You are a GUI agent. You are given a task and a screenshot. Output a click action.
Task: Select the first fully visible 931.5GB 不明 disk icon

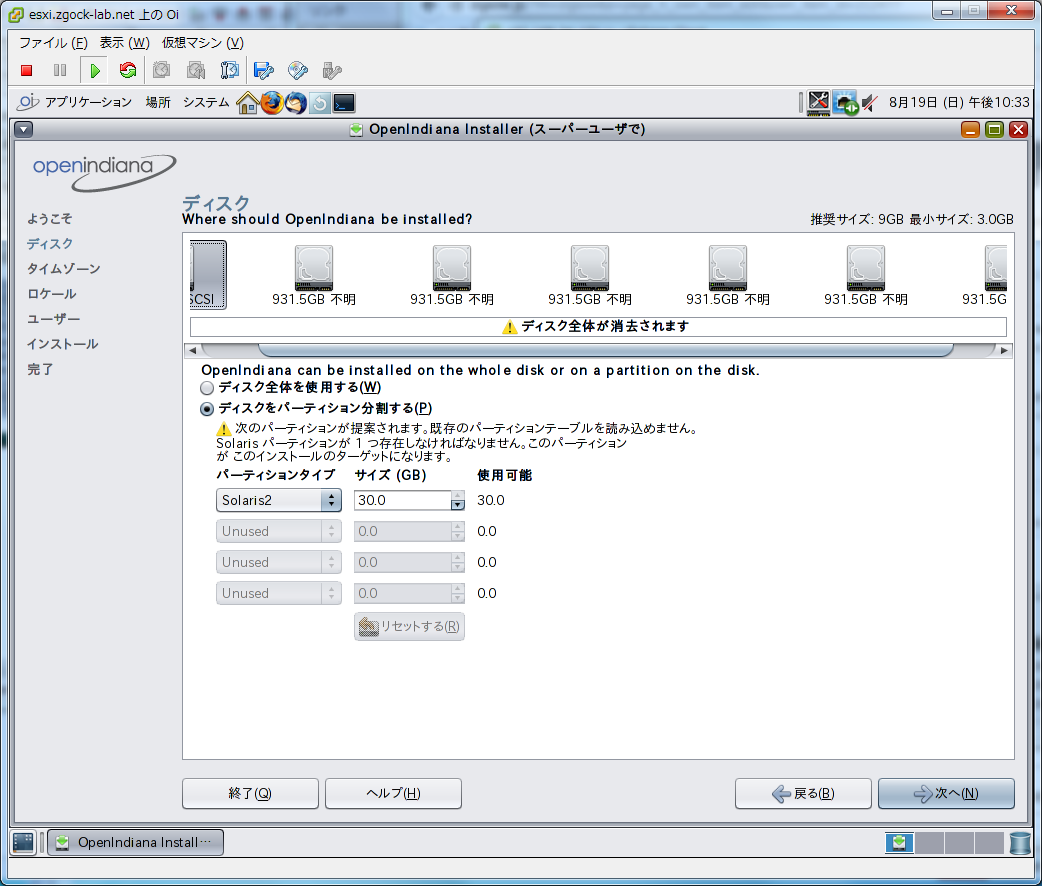click(314, 268)
